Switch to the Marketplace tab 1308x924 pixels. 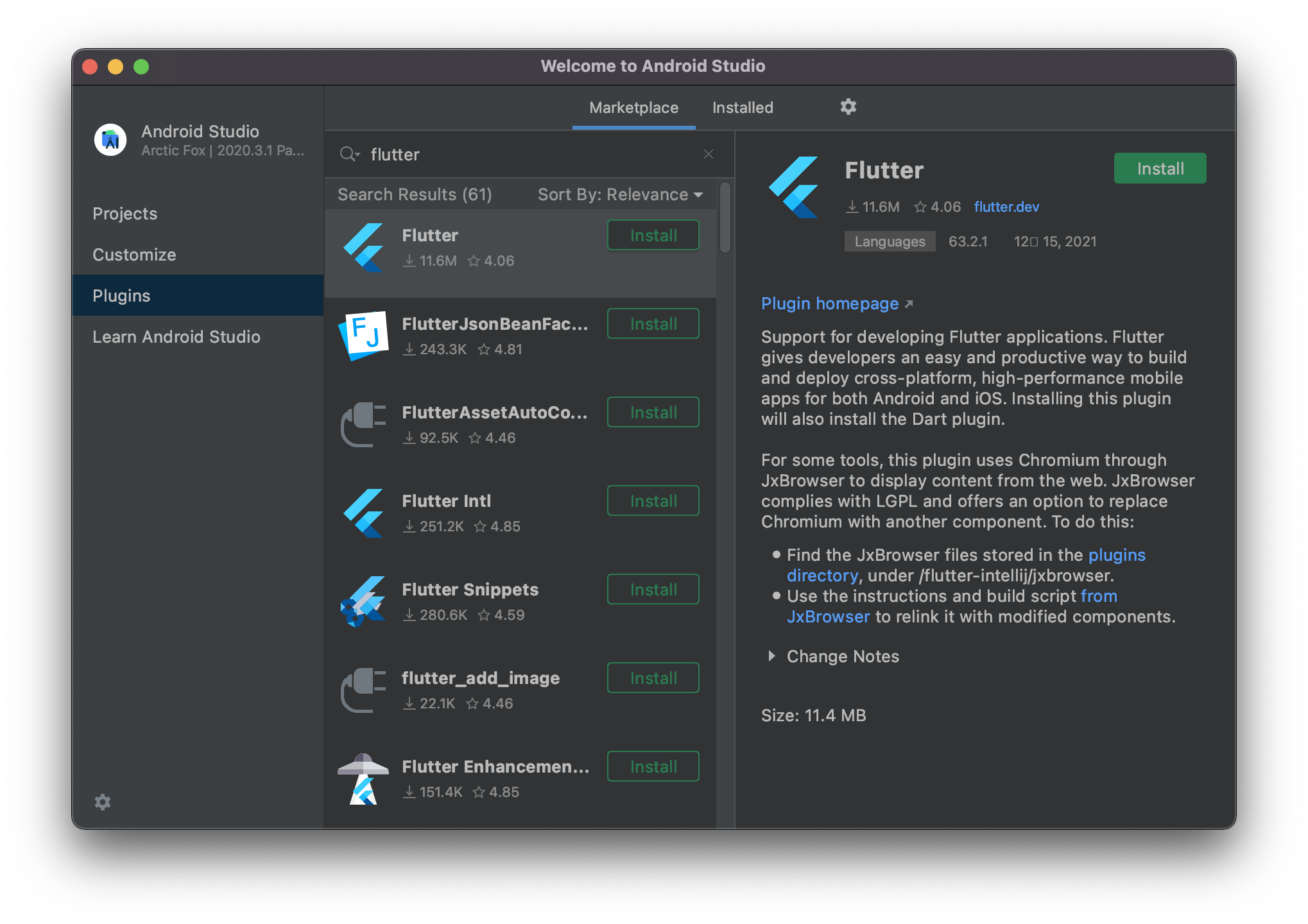click(633, 108)
